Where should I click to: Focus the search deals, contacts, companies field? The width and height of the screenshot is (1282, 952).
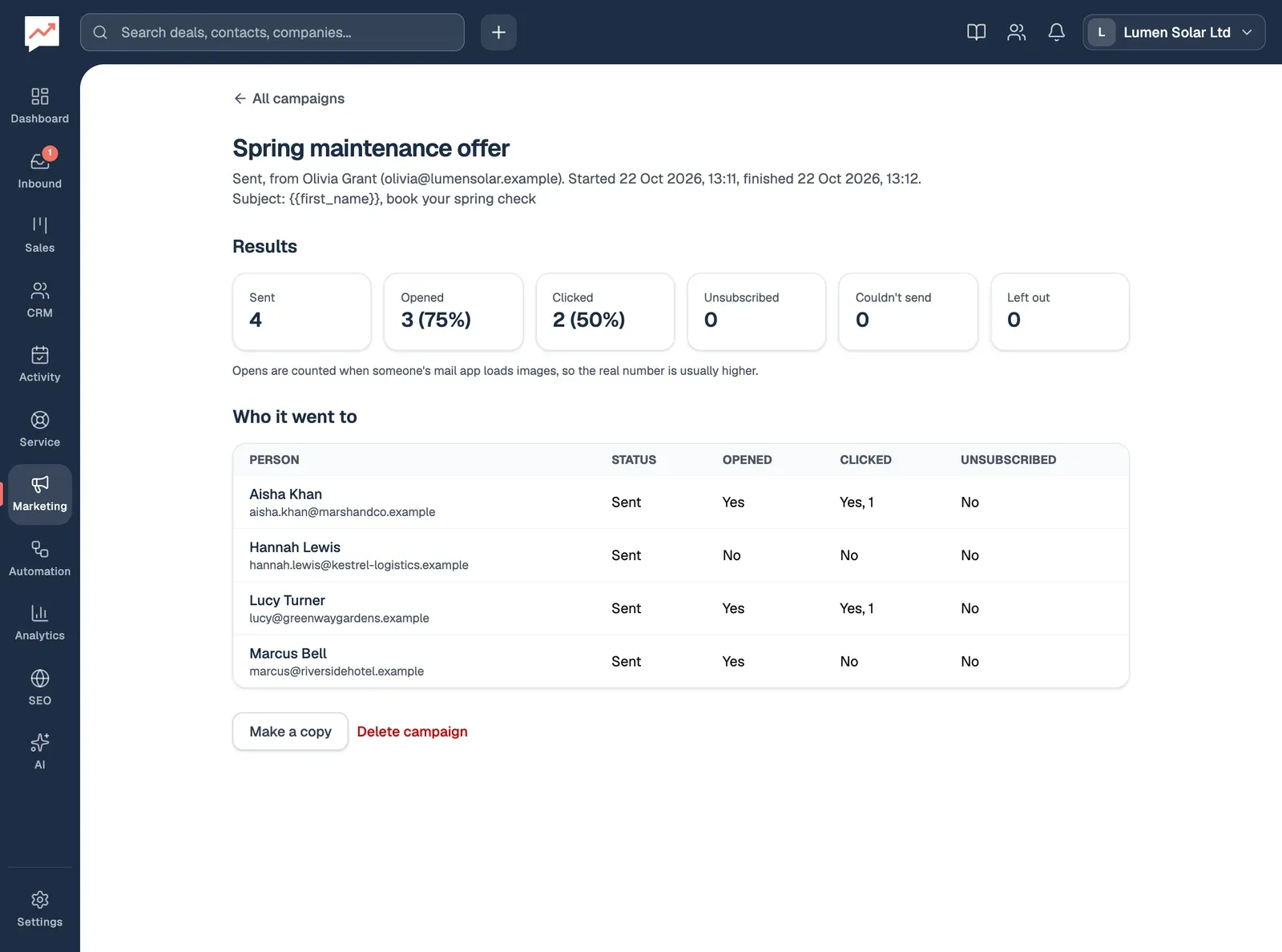(x=272, y=32)
